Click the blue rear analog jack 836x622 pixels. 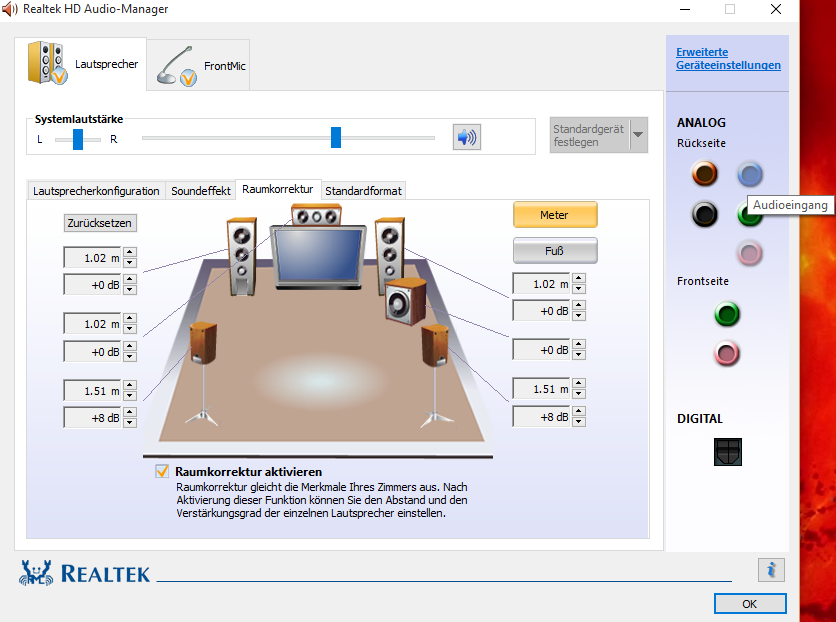750,174
